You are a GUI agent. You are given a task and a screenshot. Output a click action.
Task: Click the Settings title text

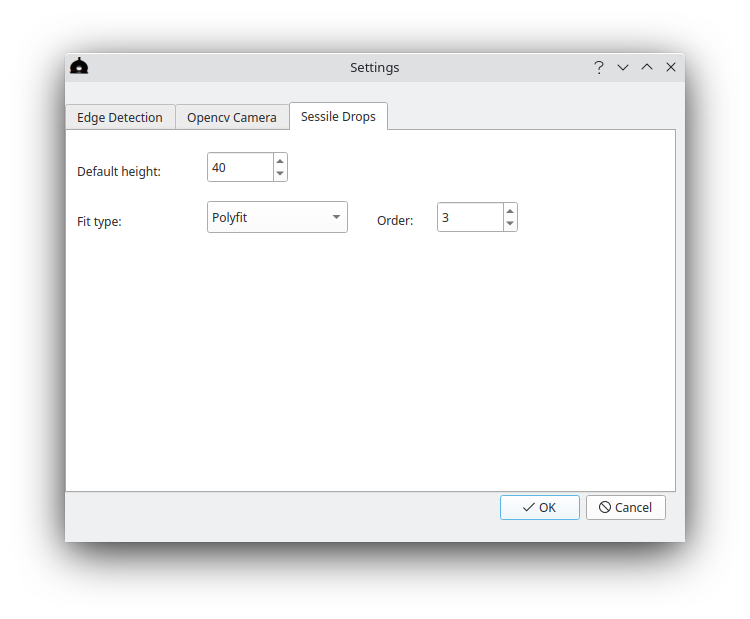coord(375,67)
